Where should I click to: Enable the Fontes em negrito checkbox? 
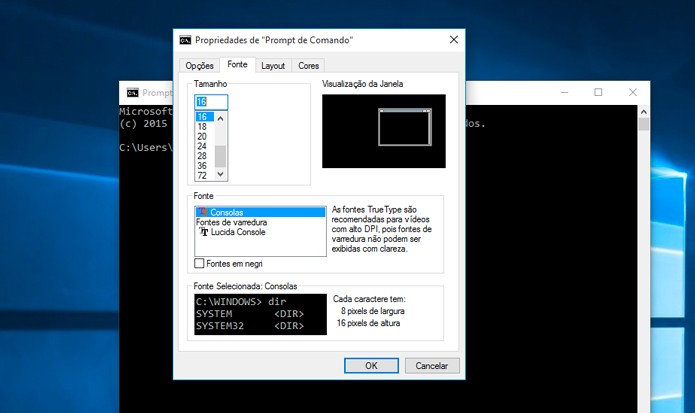[199, 263]
